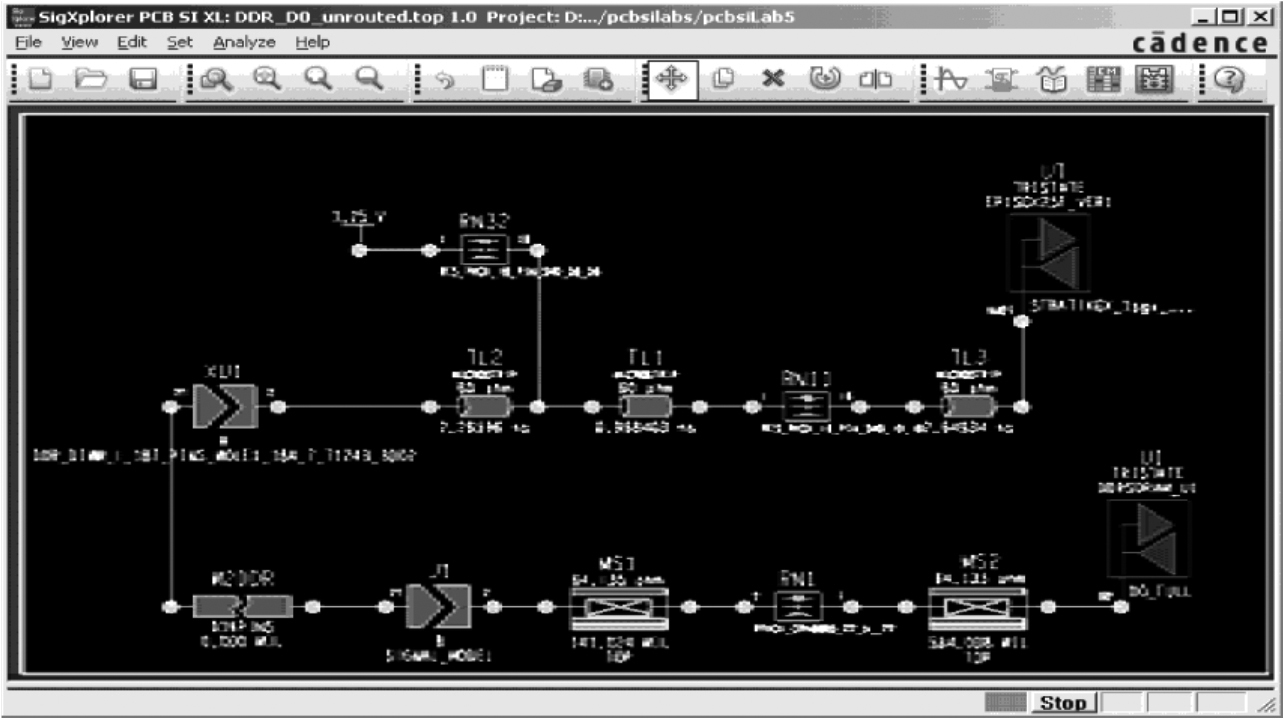Select the Move tool with four arrows

tap(668, 78)
